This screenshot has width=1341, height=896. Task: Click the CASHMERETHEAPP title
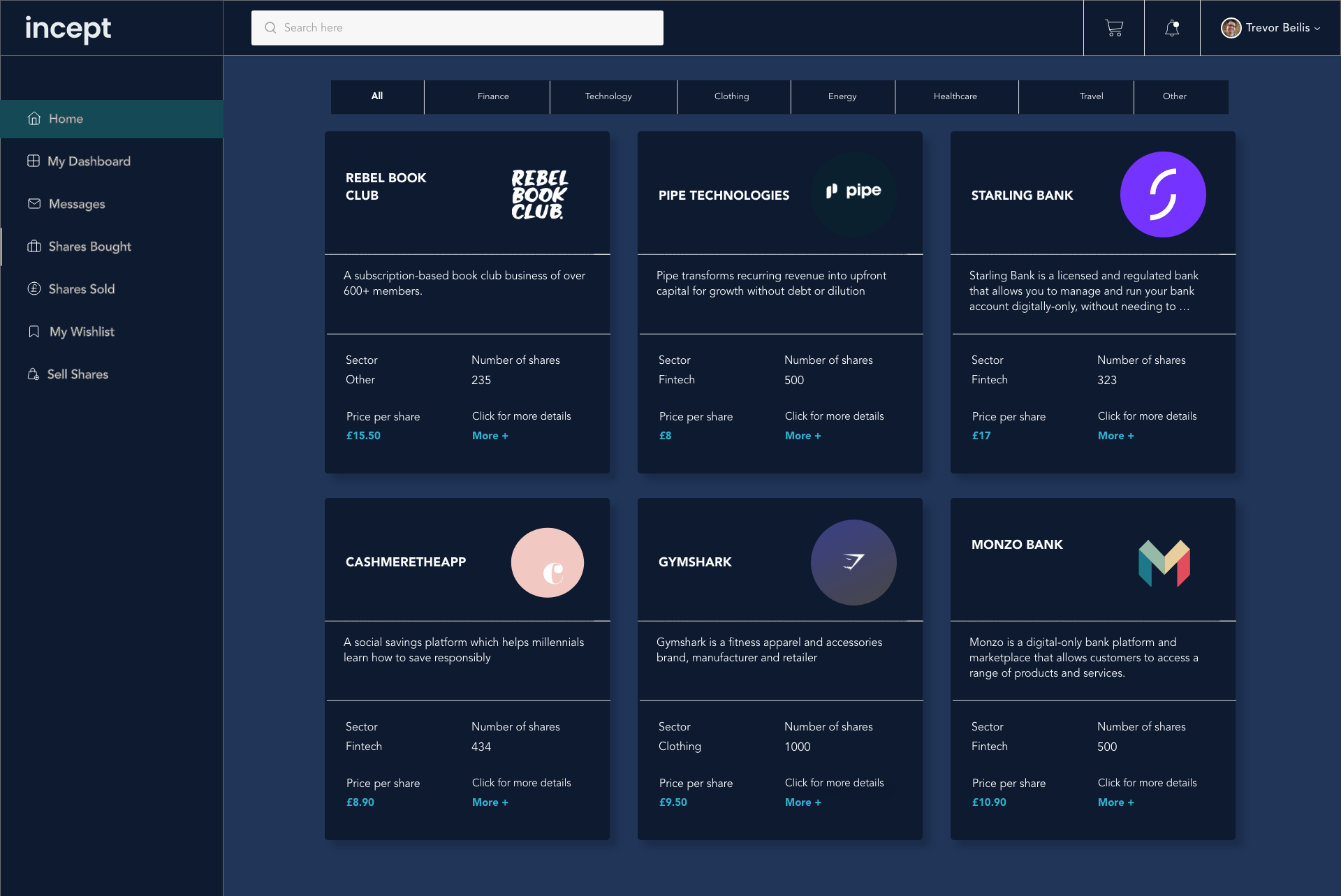pyautogui.click(x=406, y=562)
